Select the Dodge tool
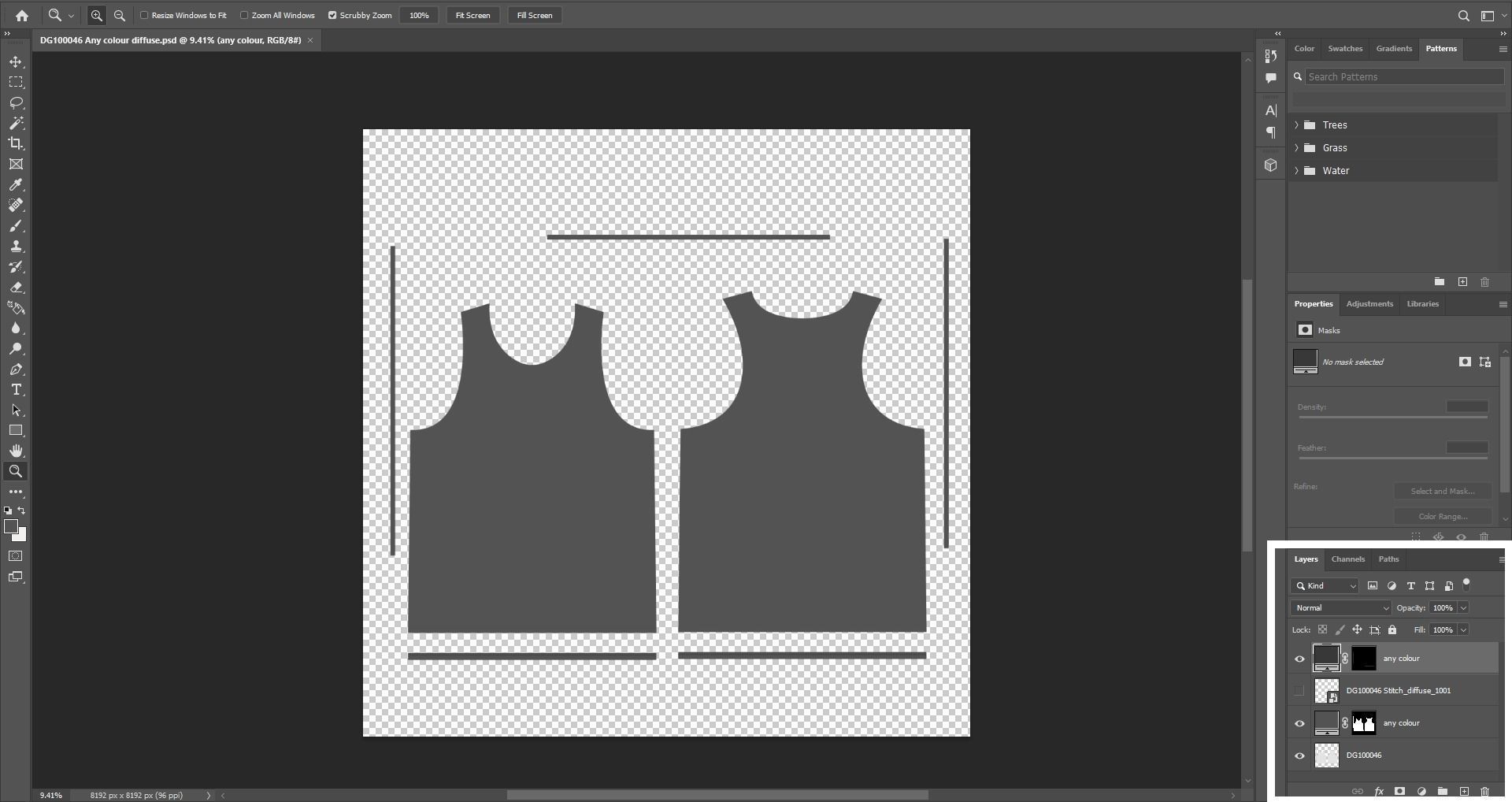 point(16,349)
